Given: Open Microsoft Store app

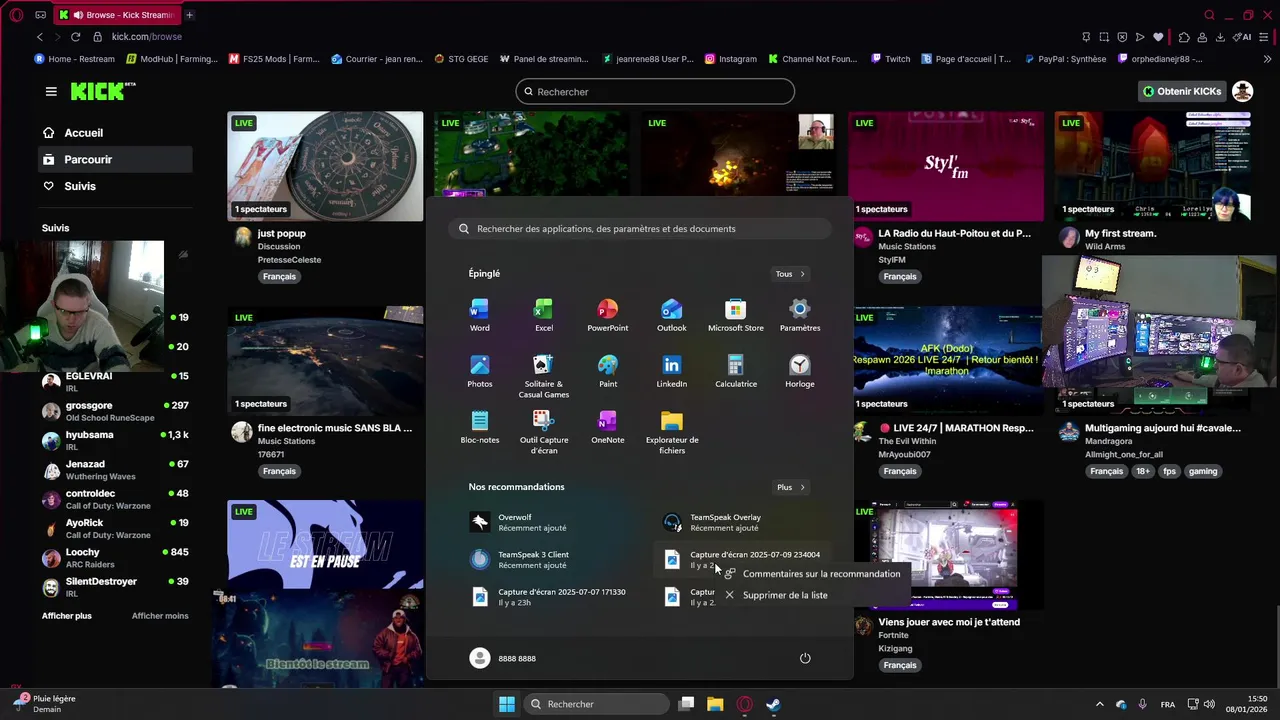Looking at the screenshot, I should pos(735,315).
